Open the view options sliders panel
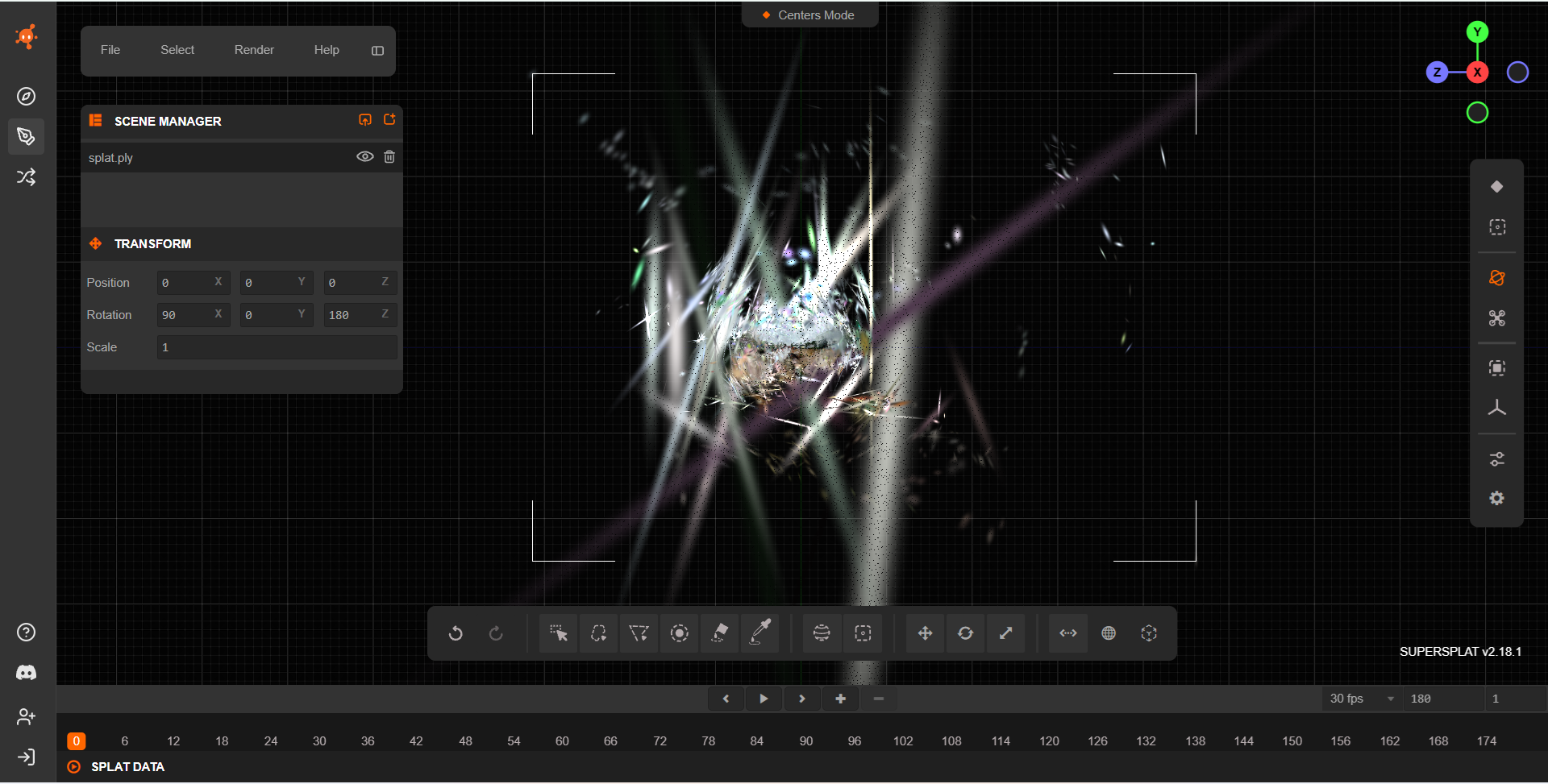The height and width of the screenshot is (784, 1548). point(1497,459)
